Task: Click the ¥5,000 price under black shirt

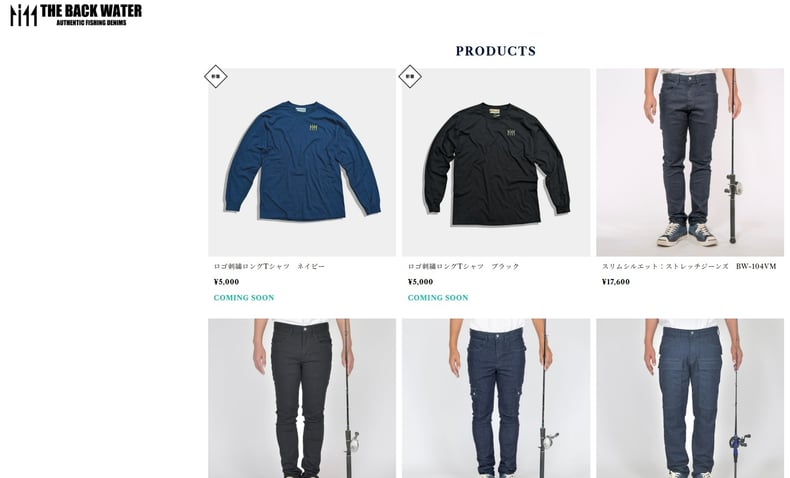Action: [x=420, y=282]
